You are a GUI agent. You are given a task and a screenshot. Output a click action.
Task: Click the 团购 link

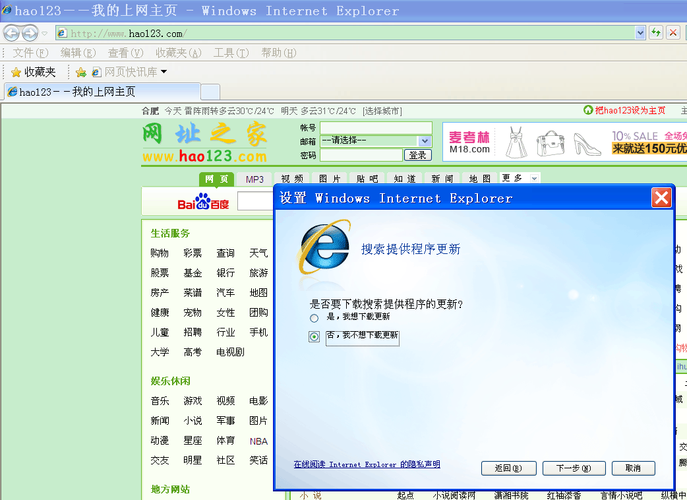[259, 312]
